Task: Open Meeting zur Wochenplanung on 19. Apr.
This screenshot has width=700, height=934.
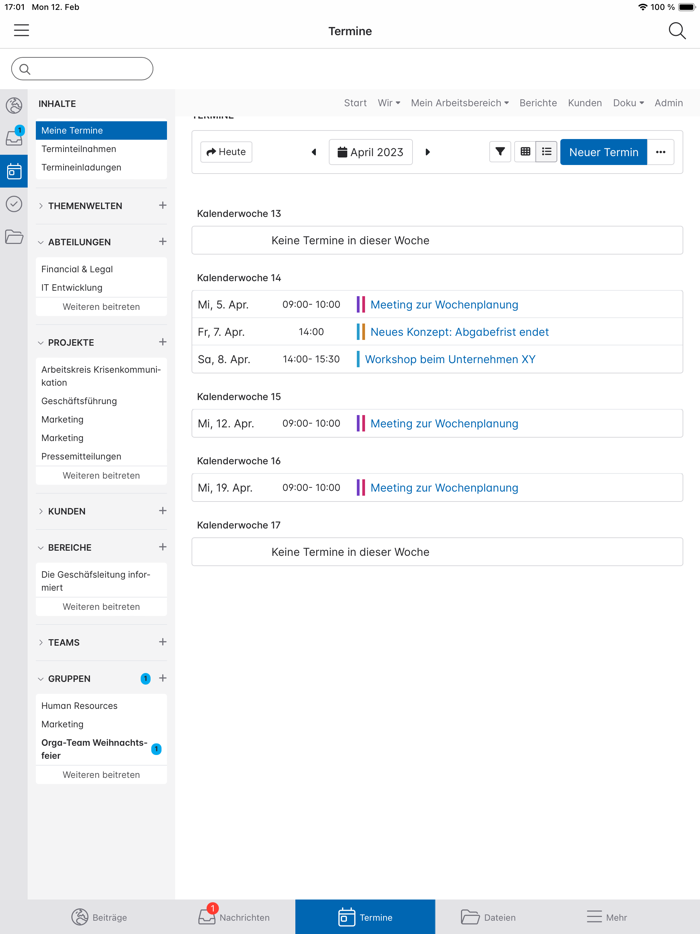Action: [444, 488]
